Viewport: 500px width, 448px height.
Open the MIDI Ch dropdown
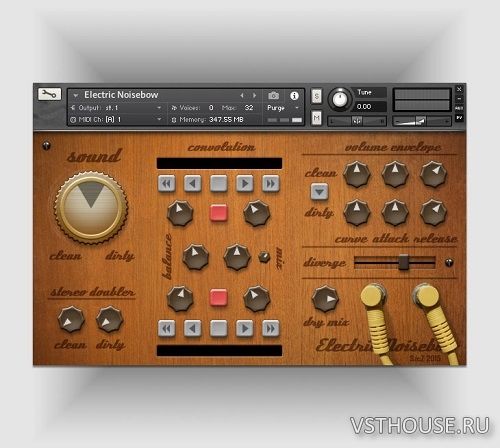pyautogui.click(x=117, y=119)
